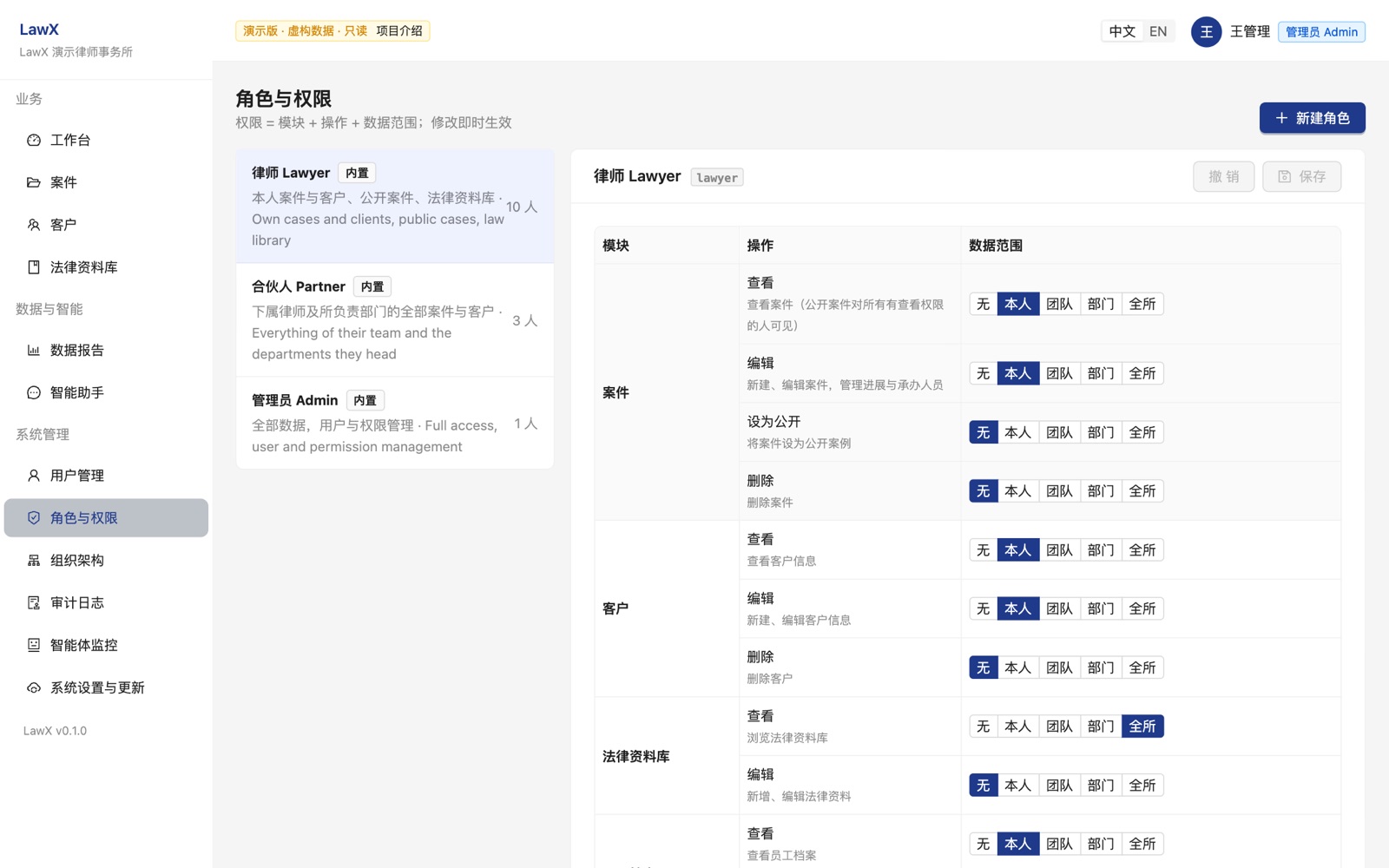Set 客户 查看 scope to 无
The width and height of the screenshot is (1389, 868).
coord(983,550)
